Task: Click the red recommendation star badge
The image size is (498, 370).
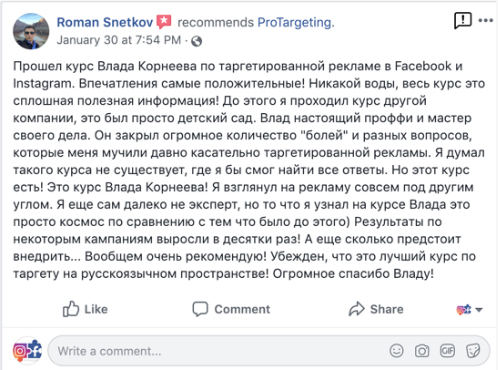Action: pyautogui.click(x=164, y=22)
